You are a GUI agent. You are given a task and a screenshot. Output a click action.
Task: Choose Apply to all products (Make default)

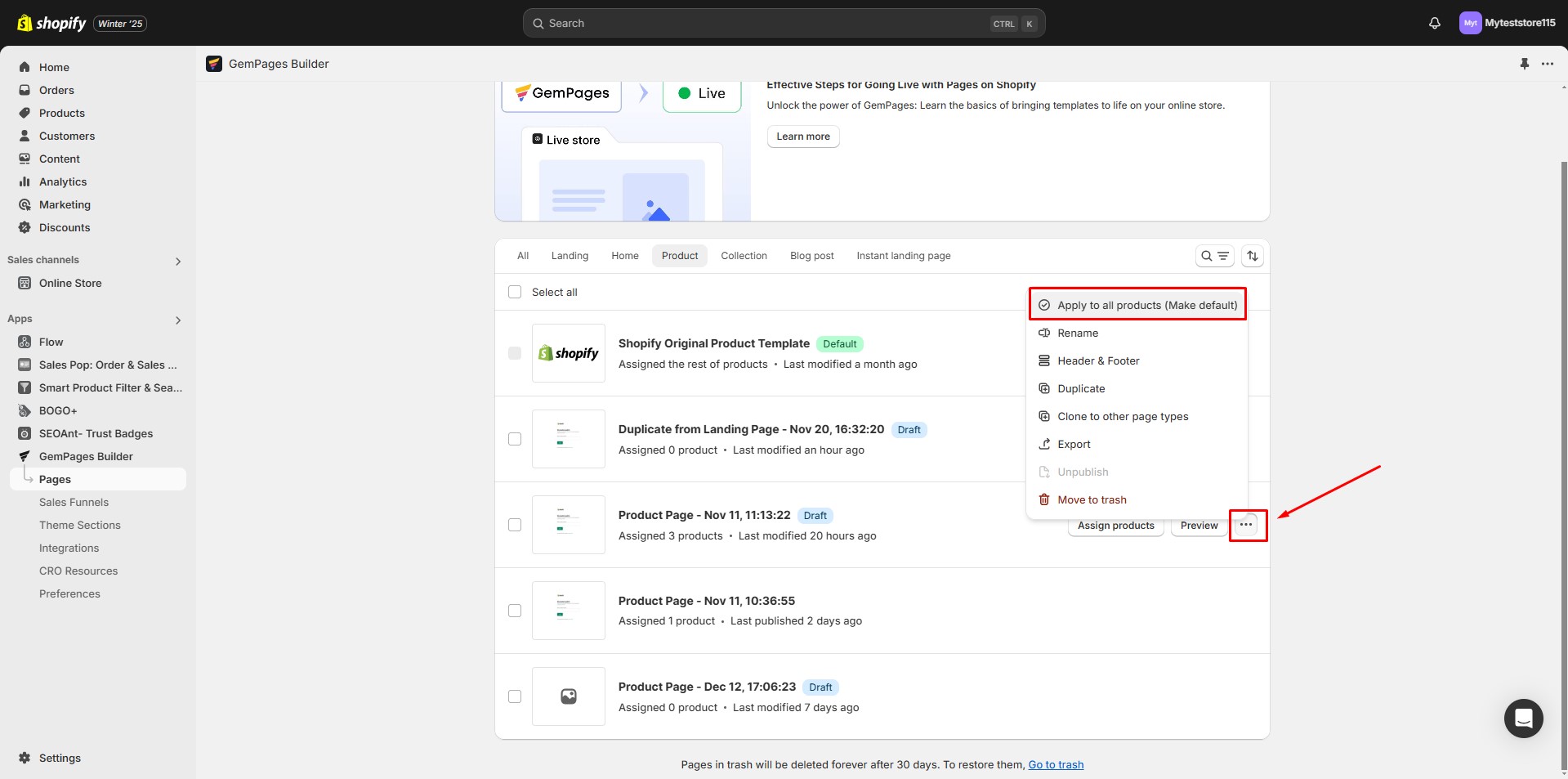coord(1137,305)
